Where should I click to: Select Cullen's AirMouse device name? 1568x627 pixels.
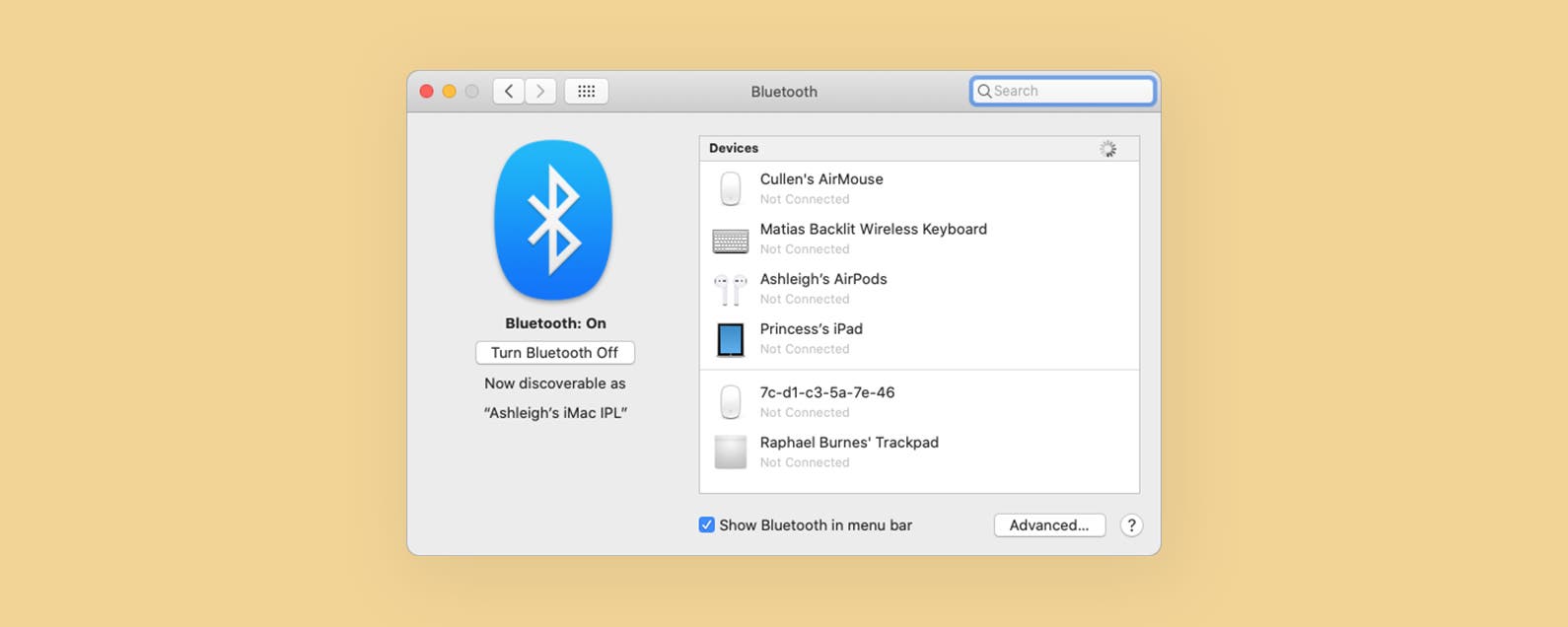pos(821,179)
